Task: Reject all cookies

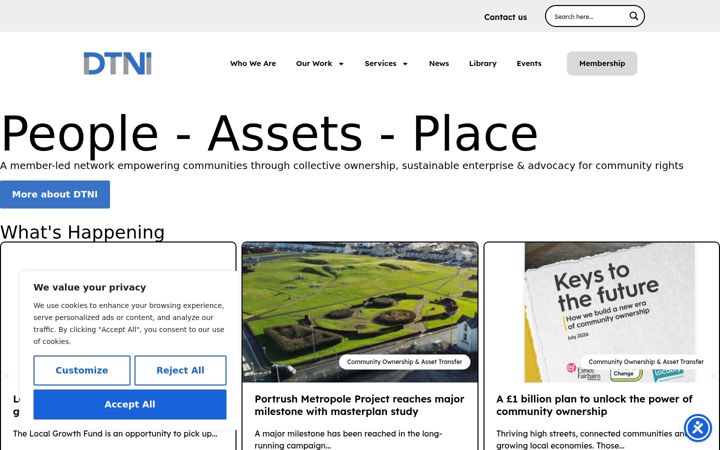Action: pyautogui.click(x=180, y=370)
